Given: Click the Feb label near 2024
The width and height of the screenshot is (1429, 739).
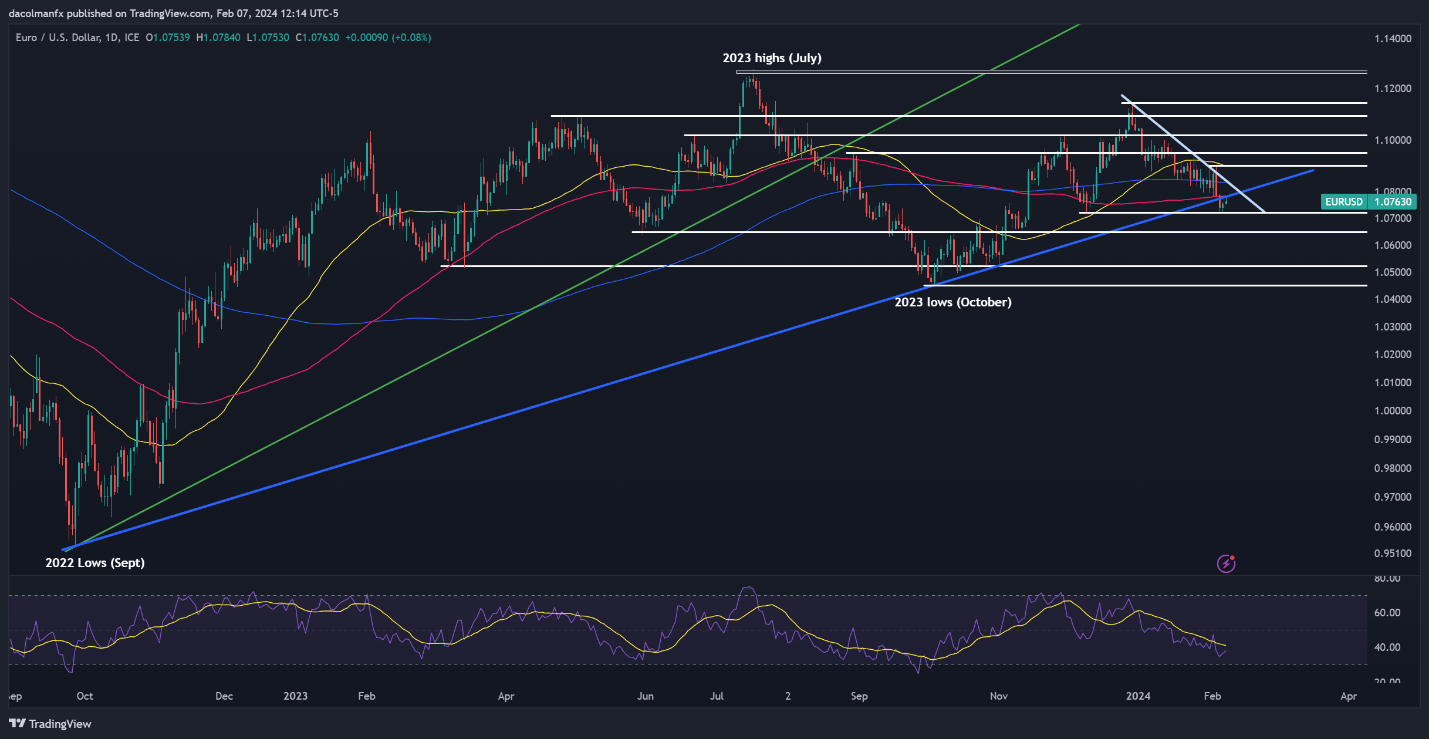Looking at the screenshot, I should 1210,695.
